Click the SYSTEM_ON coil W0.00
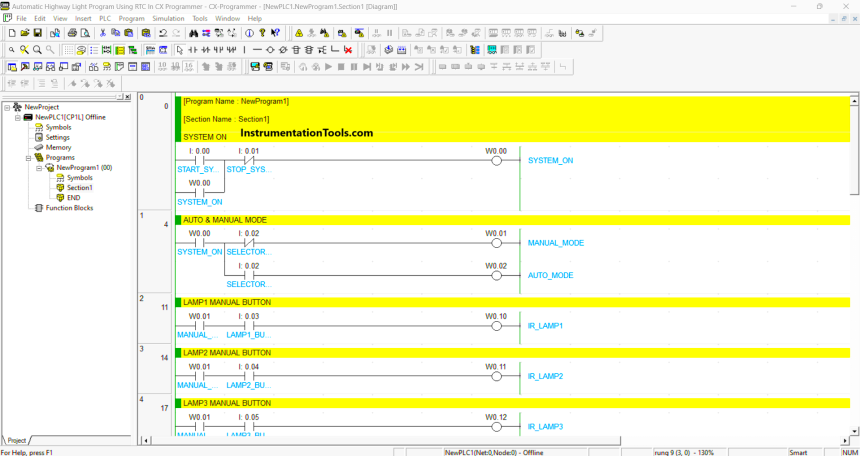This screenshot has width=860, height=456. [496, 161]
